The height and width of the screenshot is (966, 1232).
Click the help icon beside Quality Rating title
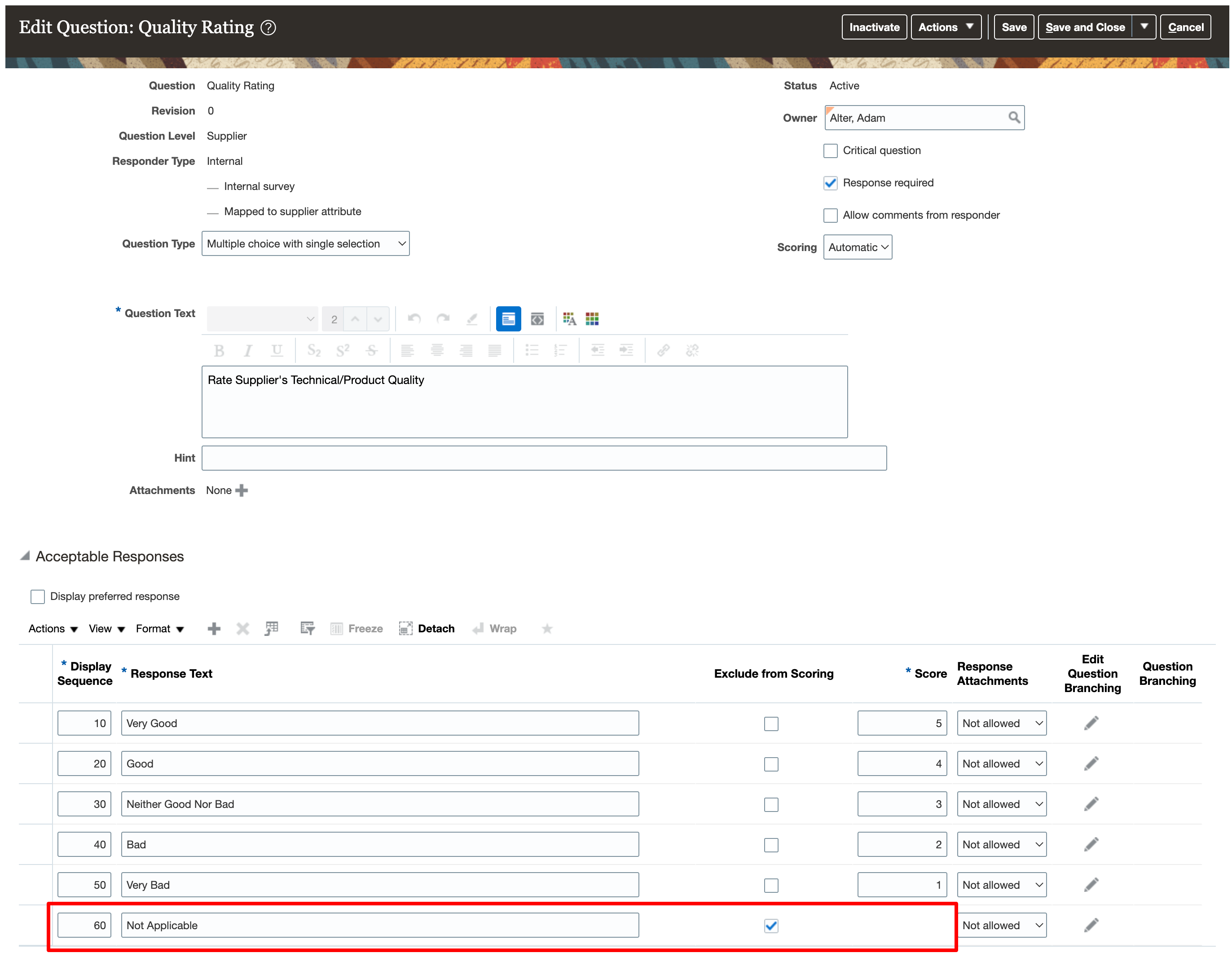268,27
